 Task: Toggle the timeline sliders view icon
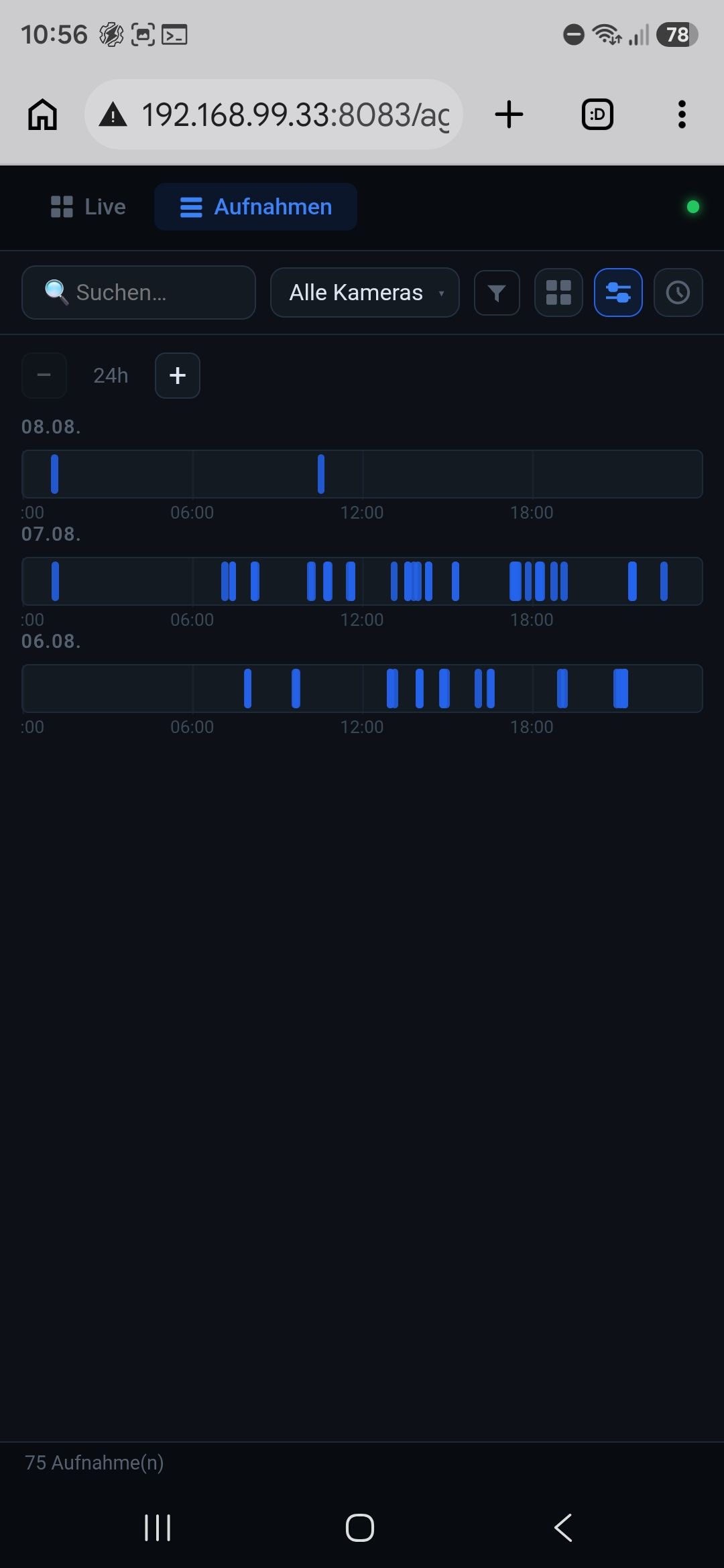618,293
